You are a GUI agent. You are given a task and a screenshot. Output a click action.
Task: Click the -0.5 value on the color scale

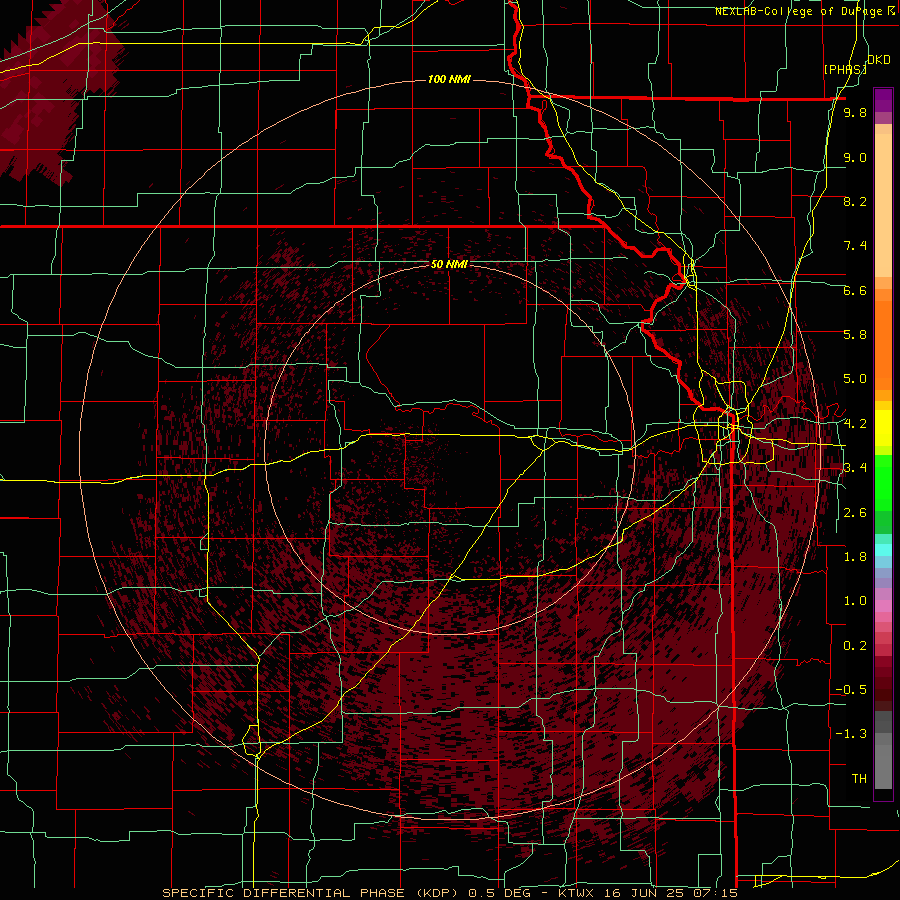coord(851,690)
